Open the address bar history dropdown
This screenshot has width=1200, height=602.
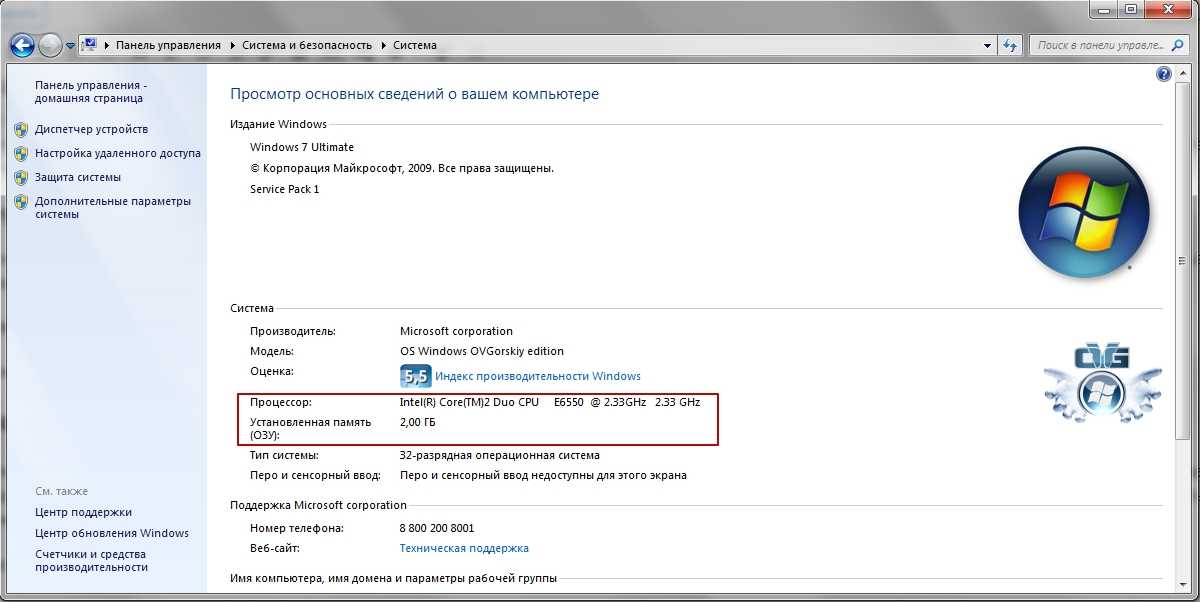986,45
